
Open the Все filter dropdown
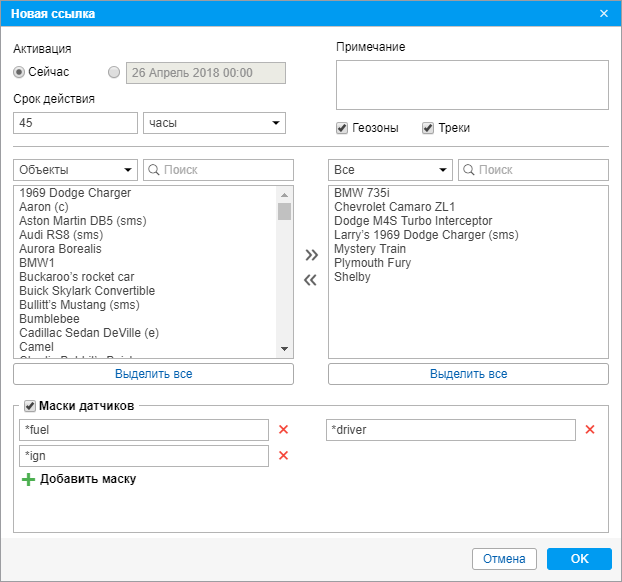(x=390, y=170)
